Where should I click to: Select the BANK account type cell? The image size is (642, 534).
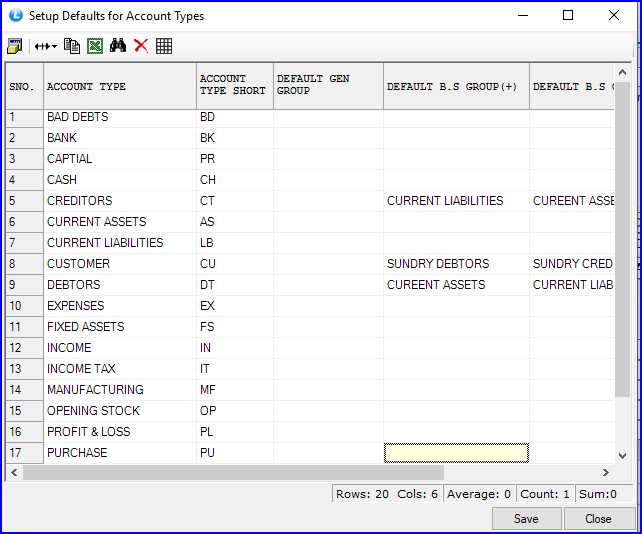click(x=120, y=138)
